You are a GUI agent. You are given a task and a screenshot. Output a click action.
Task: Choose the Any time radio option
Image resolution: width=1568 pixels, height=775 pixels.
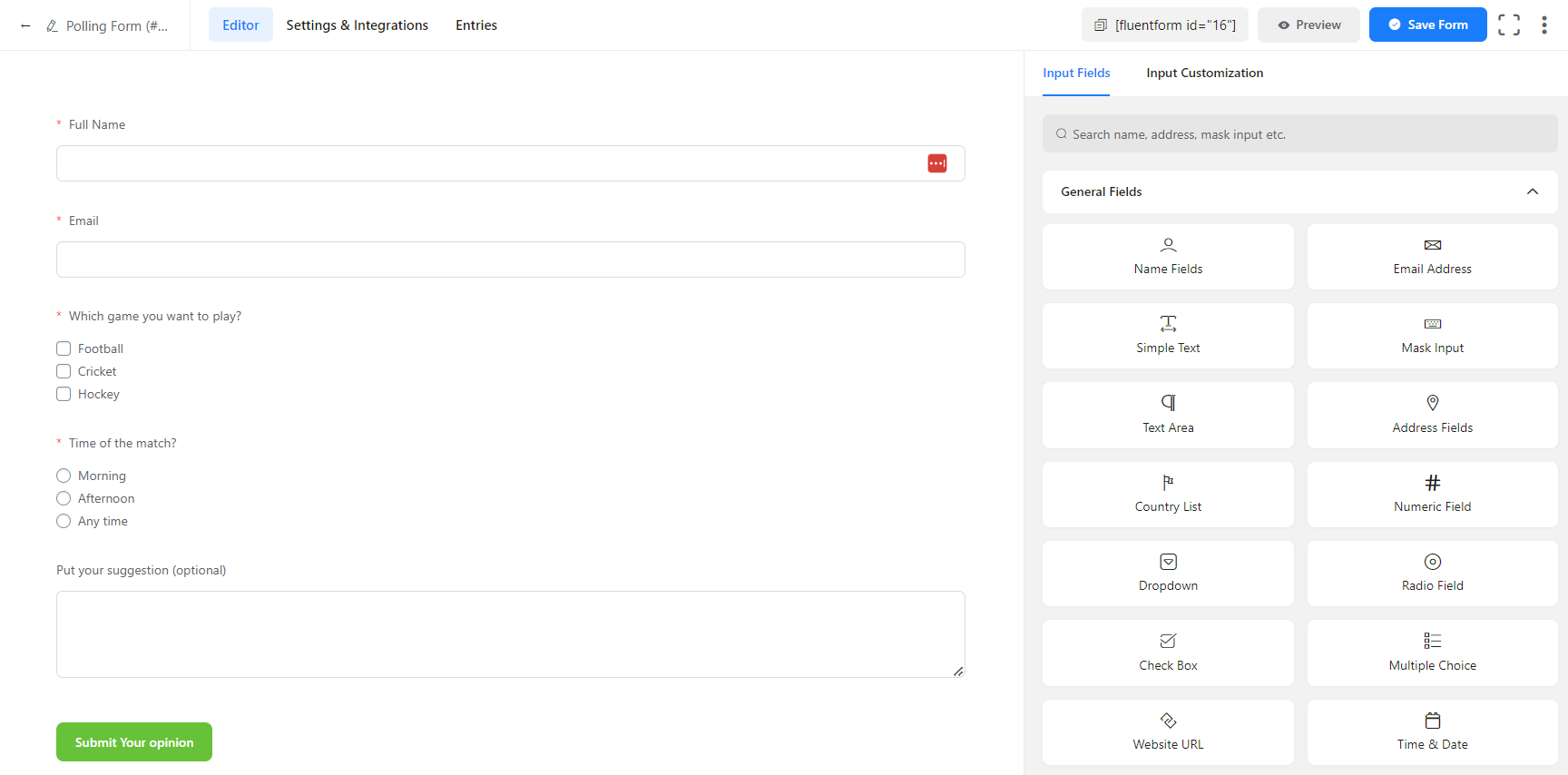coord(64,521)
